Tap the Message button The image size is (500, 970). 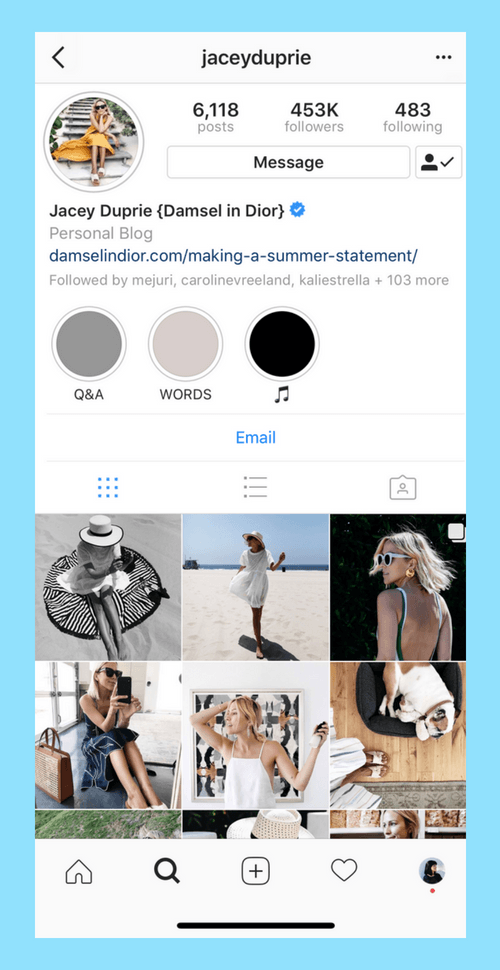click(288, 162)
